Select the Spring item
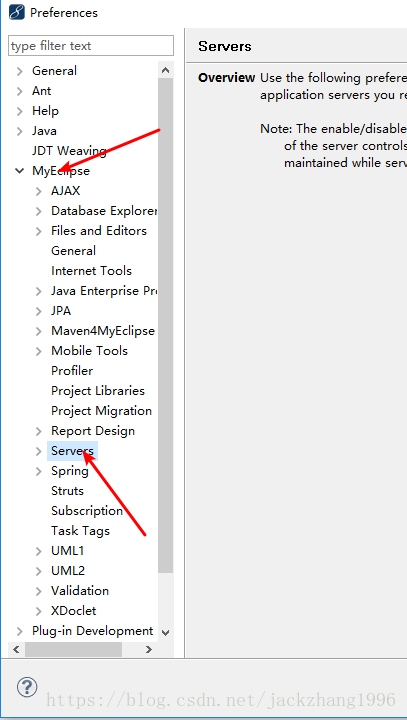Image resolution: width=407 pixels, height=720 pixels. pos(70,471)
